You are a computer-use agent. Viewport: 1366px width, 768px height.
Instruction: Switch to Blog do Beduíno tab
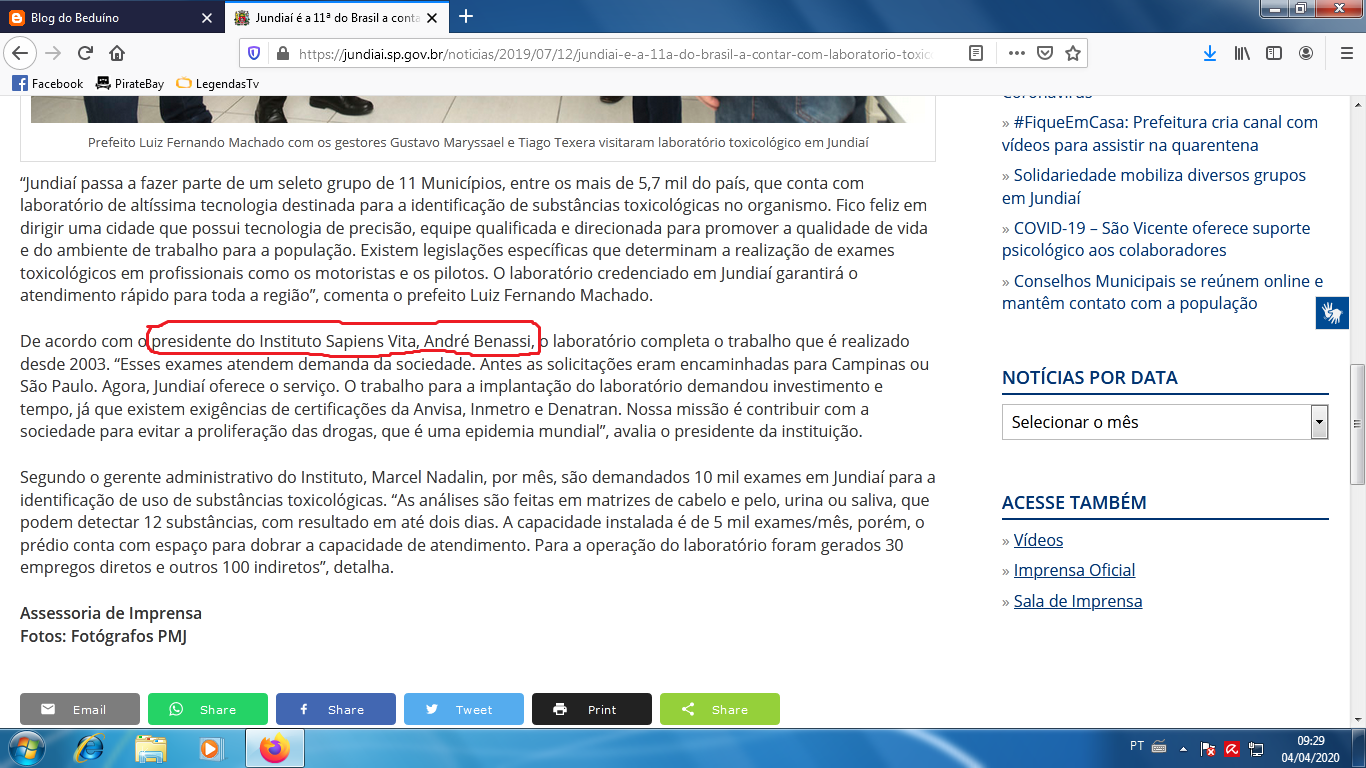point(112,17)
